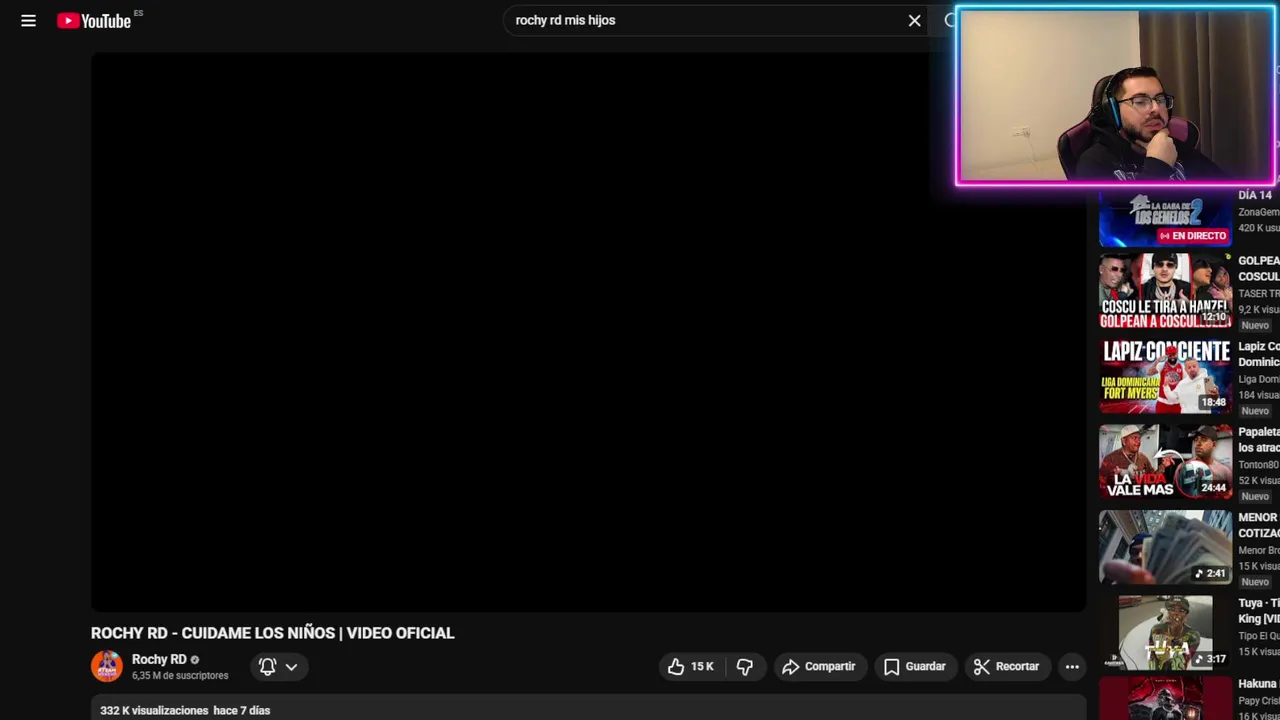1280x720 pixels.
Task: Open the Rochy RD channel name link
Action: pos(159,659)
